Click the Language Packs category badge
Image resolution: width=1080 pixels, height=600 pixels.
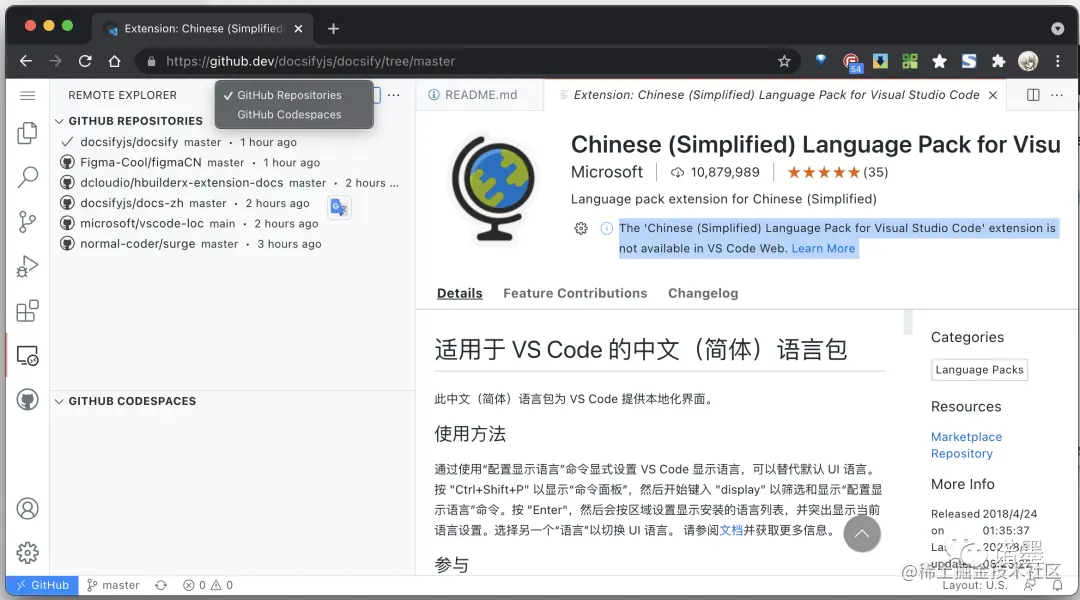pos(979,370)
